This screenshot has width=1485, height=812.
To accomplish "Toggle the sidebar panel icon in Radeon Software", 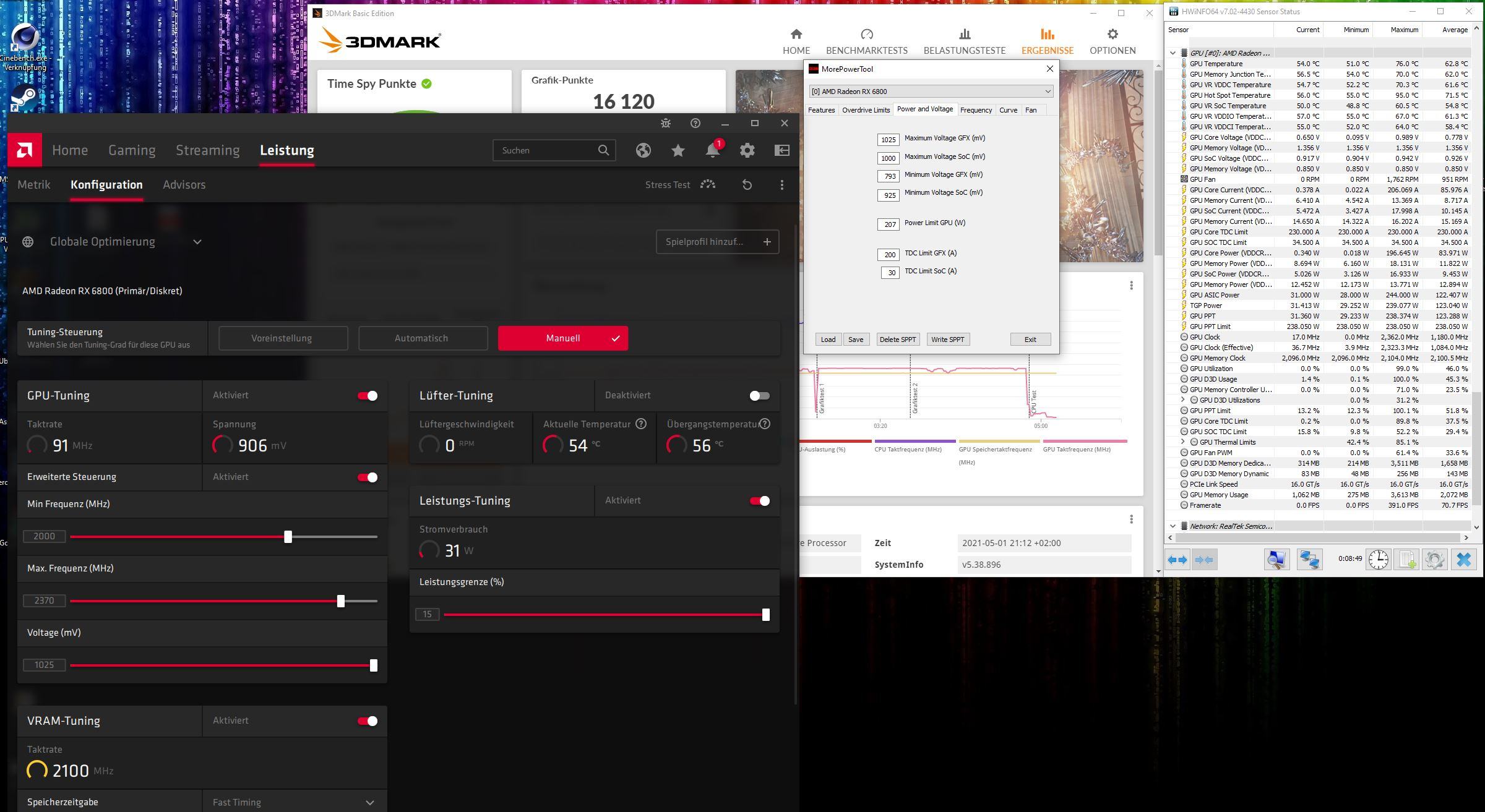I will pyautogui.click(x=782, y=150).
